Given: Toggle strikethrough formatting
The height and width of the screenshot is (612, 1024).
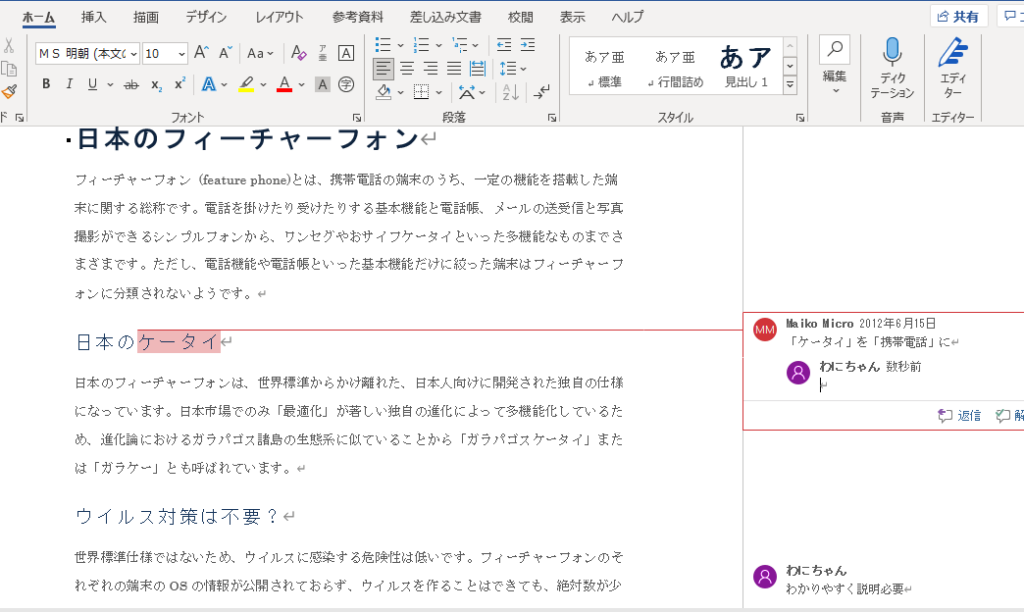Looking at the screenshot, I should coord(131,84).
